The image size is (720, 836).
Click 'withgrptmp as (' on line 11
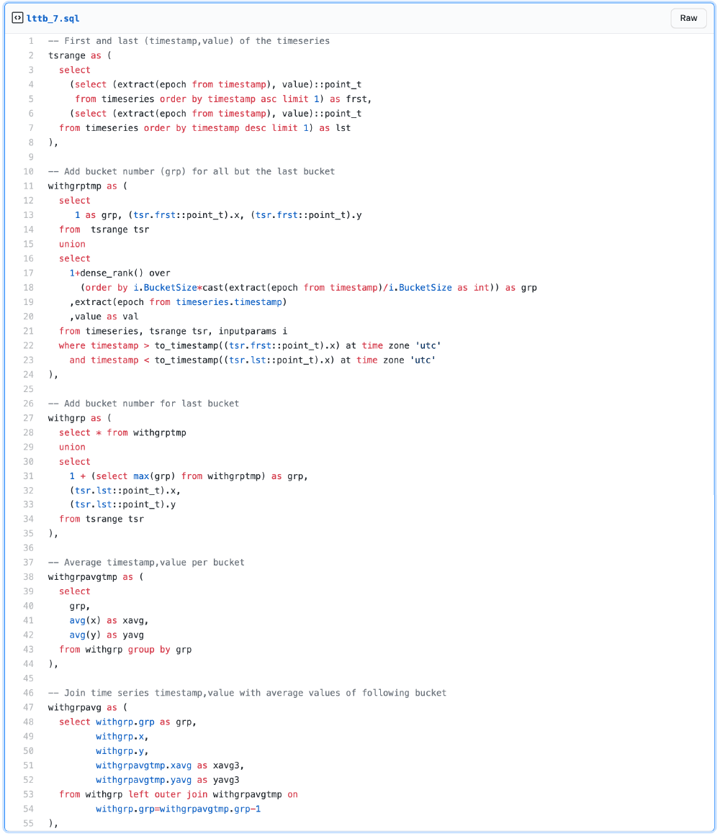point(87,186)
